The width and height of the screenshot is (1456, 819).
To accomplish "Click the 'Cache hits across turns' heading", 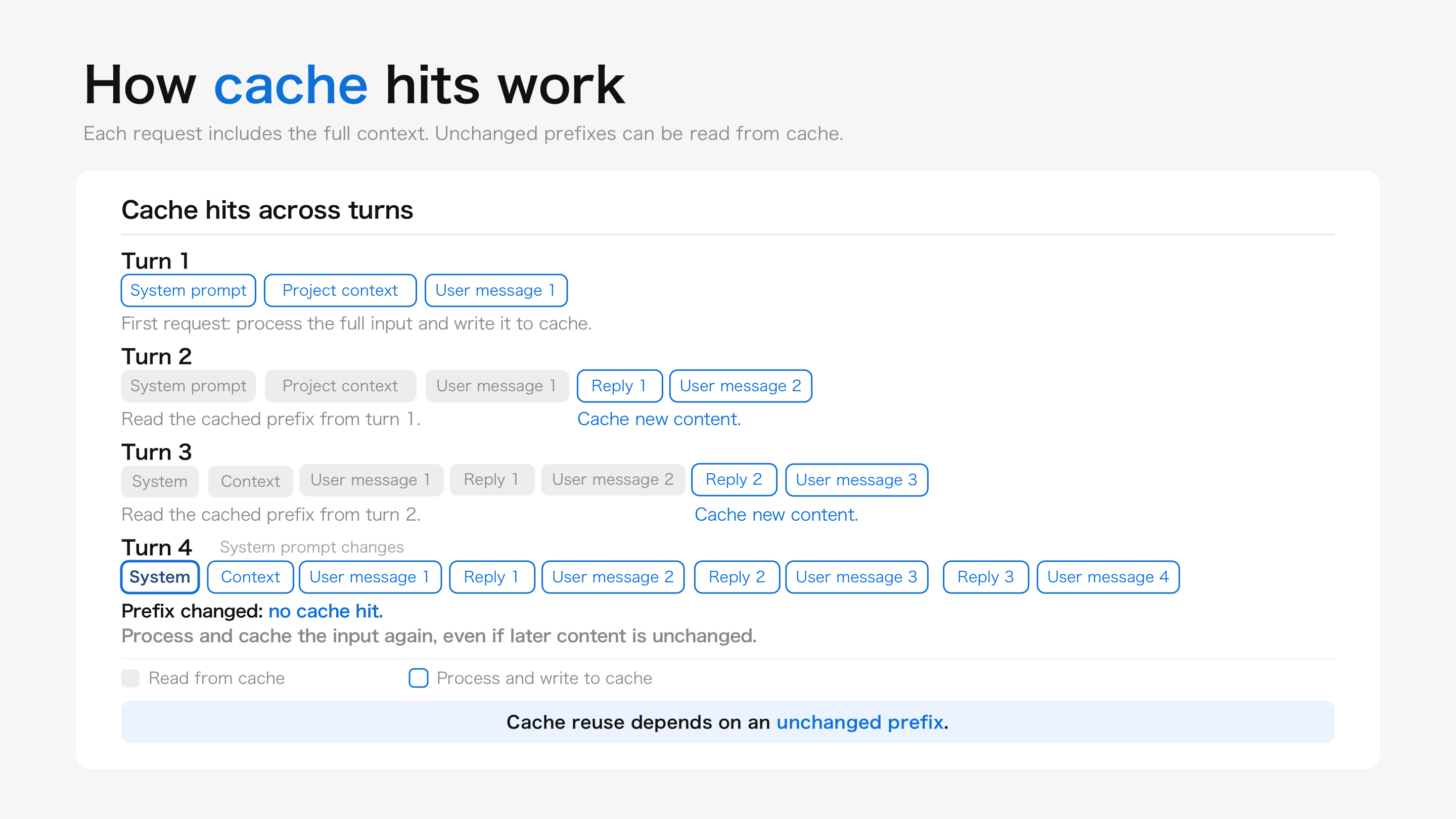I will click(x=267, y=210).
